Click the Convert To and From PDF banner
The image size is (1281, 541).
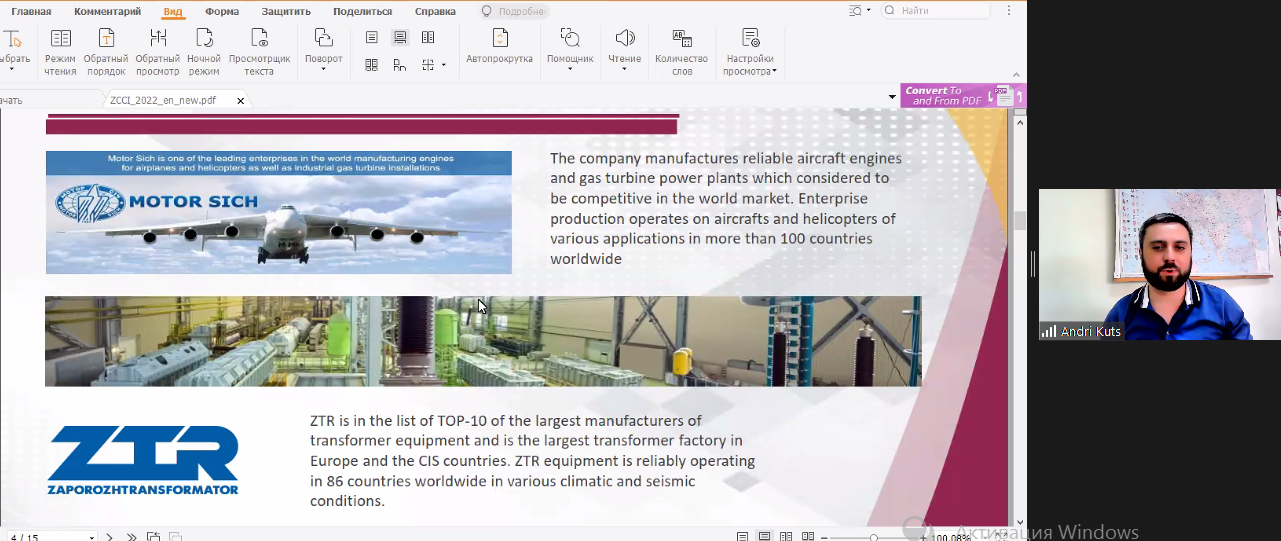pos(963,95)
